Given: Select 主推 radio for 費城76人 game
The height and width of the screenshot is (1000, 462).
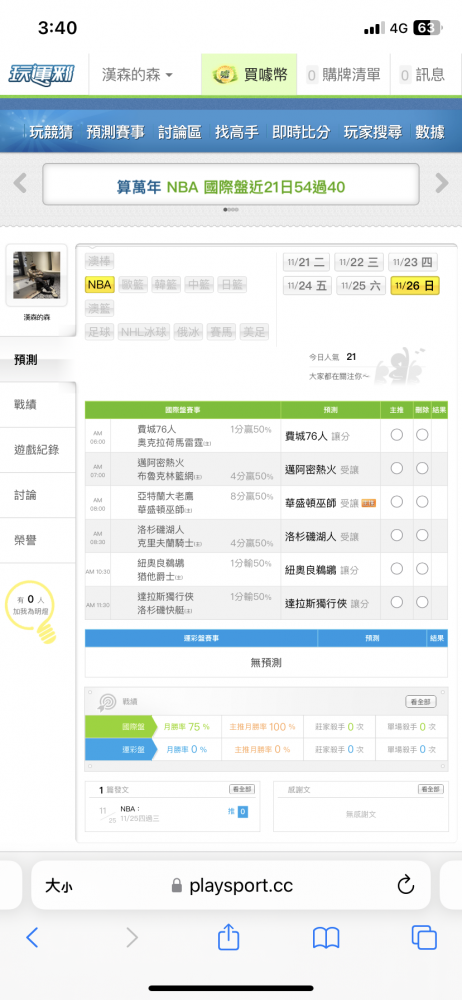Looking at the screenshot, I should click(x=397, y=436).
